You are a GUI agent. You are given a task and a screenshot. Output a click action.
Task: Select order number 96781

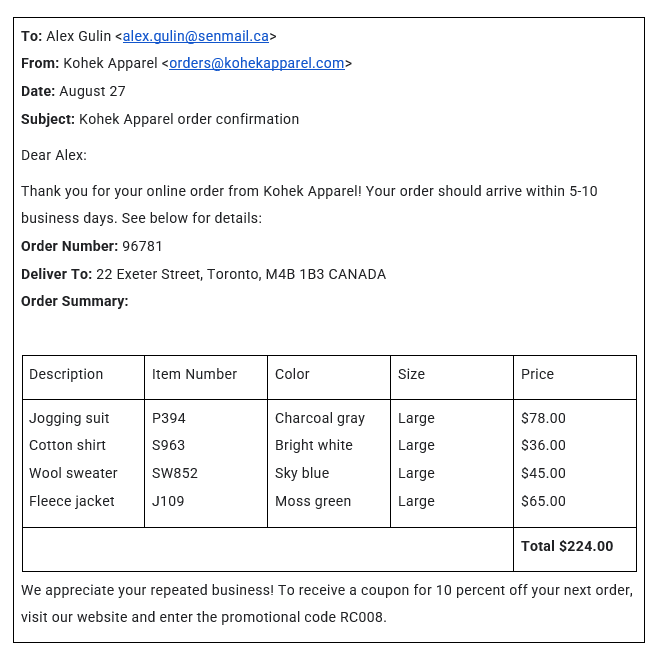(142, 246)
